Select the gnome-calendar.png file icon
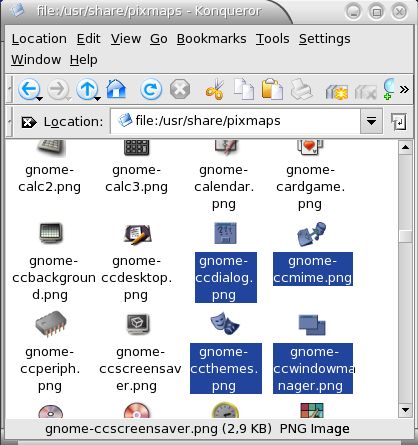The image size is (418, 445). (226, 147)
